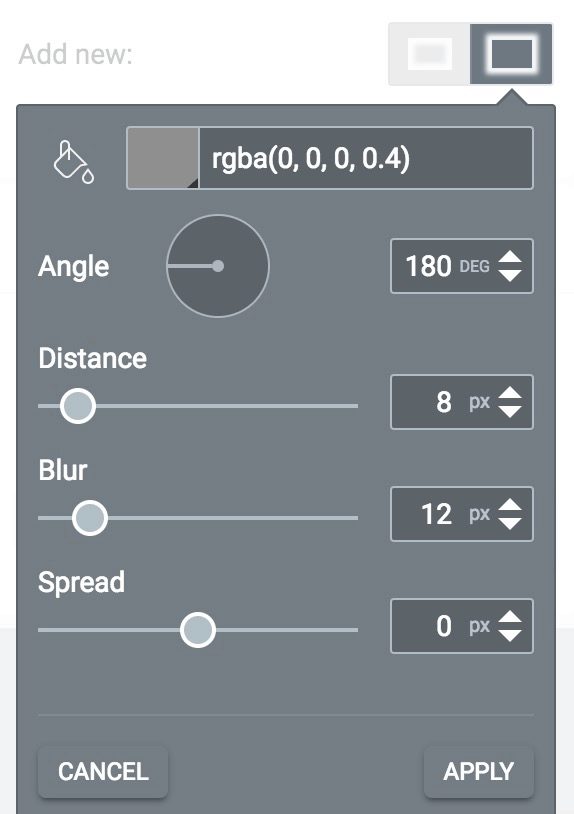Image resolution: width=574 pixels, height=814 pixels.
Task: Click the paint bucket color icon
Action: pyautogui.click(x=74, y=162)
